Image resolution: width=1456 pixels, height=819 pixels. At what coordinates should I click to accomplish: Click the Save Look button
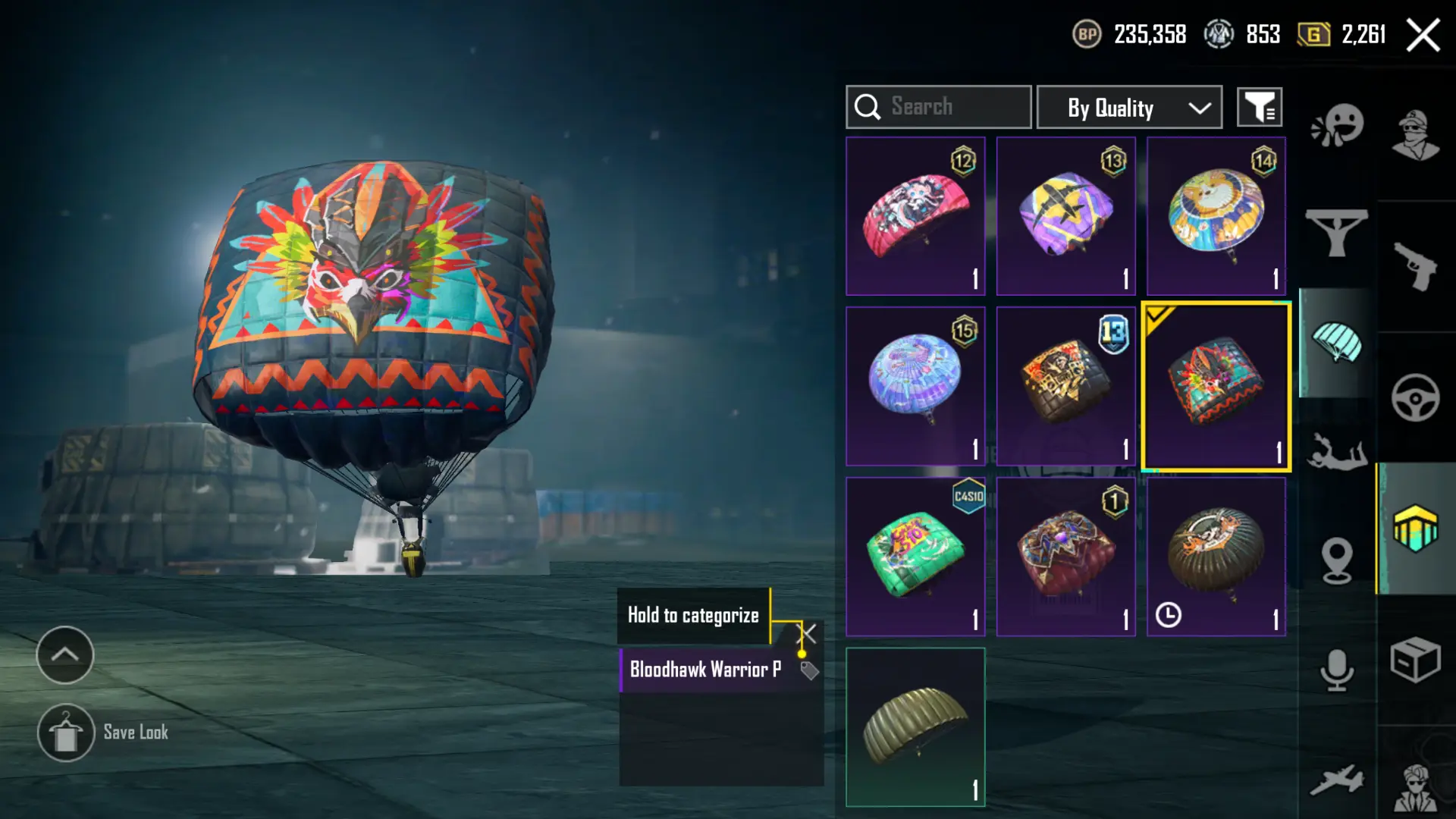point(104,733)
